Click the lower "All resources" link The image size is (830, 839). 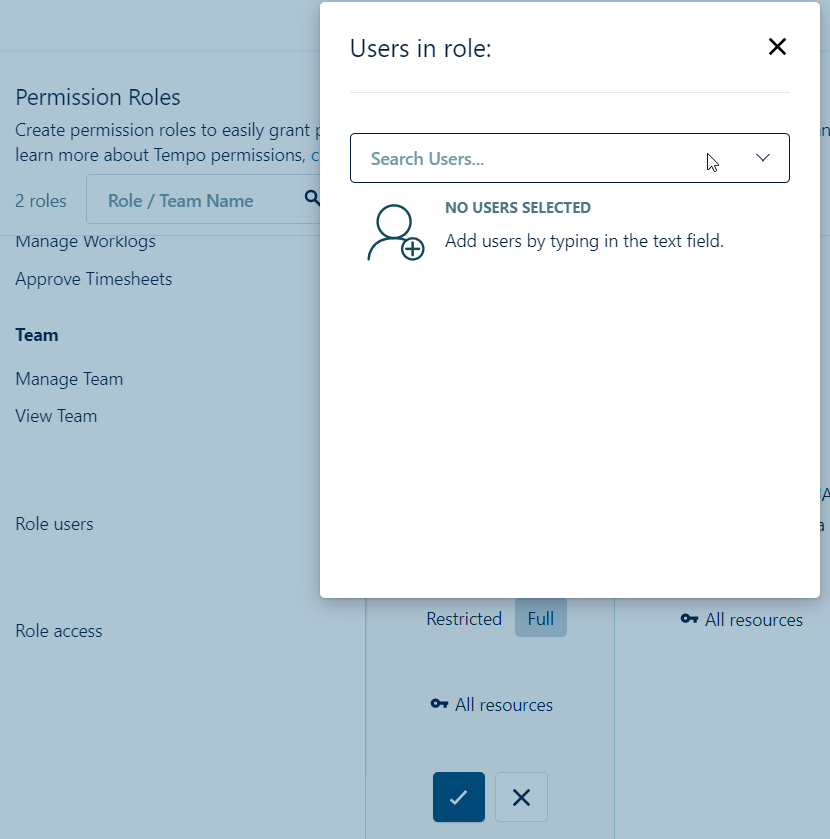pos(503,704)
